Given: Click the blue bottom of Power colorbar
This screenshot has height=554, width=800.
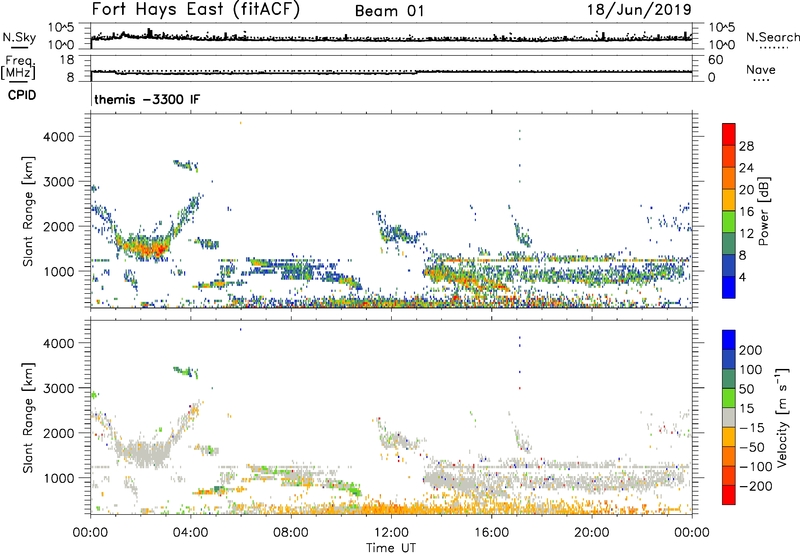Looking at the screenshot, I should pos(729,287).
